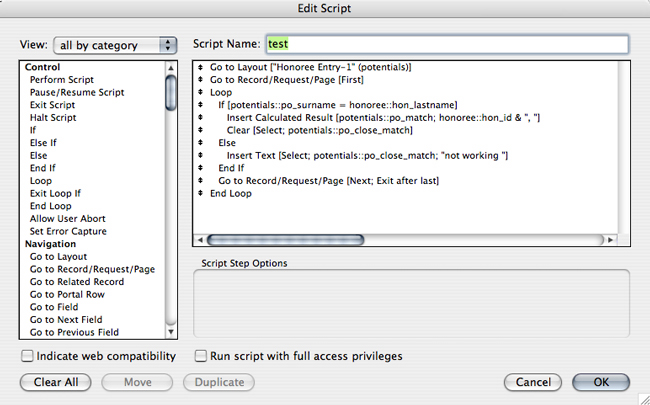
Task: Choose Set Error Capture from list
Action: coord(70,231)
